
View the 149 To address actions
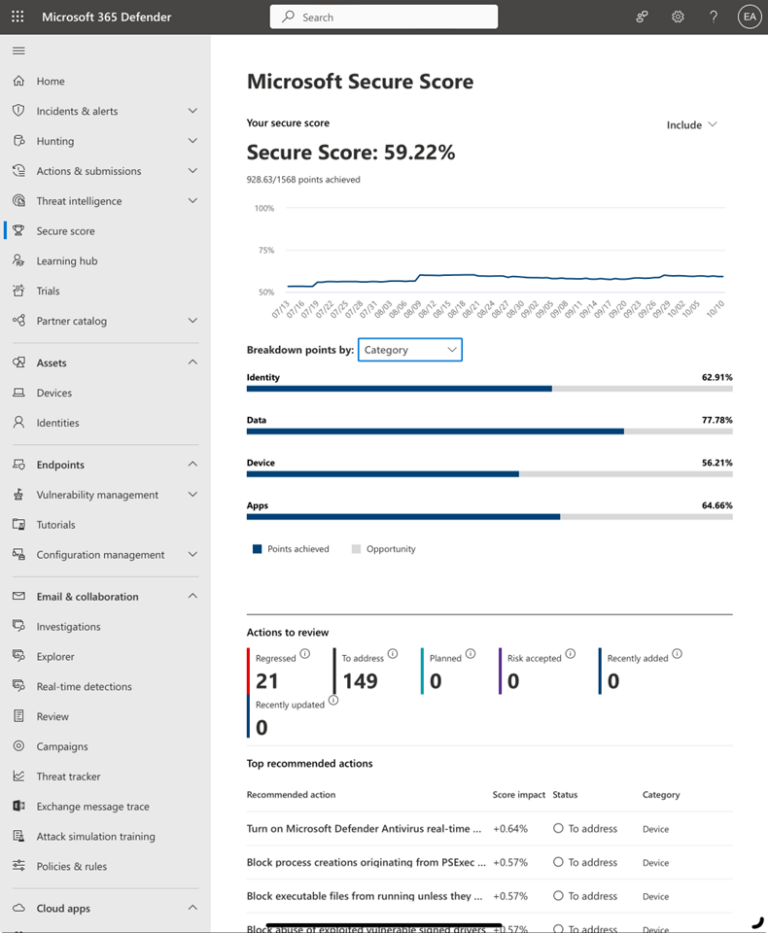tap(359, 681)
